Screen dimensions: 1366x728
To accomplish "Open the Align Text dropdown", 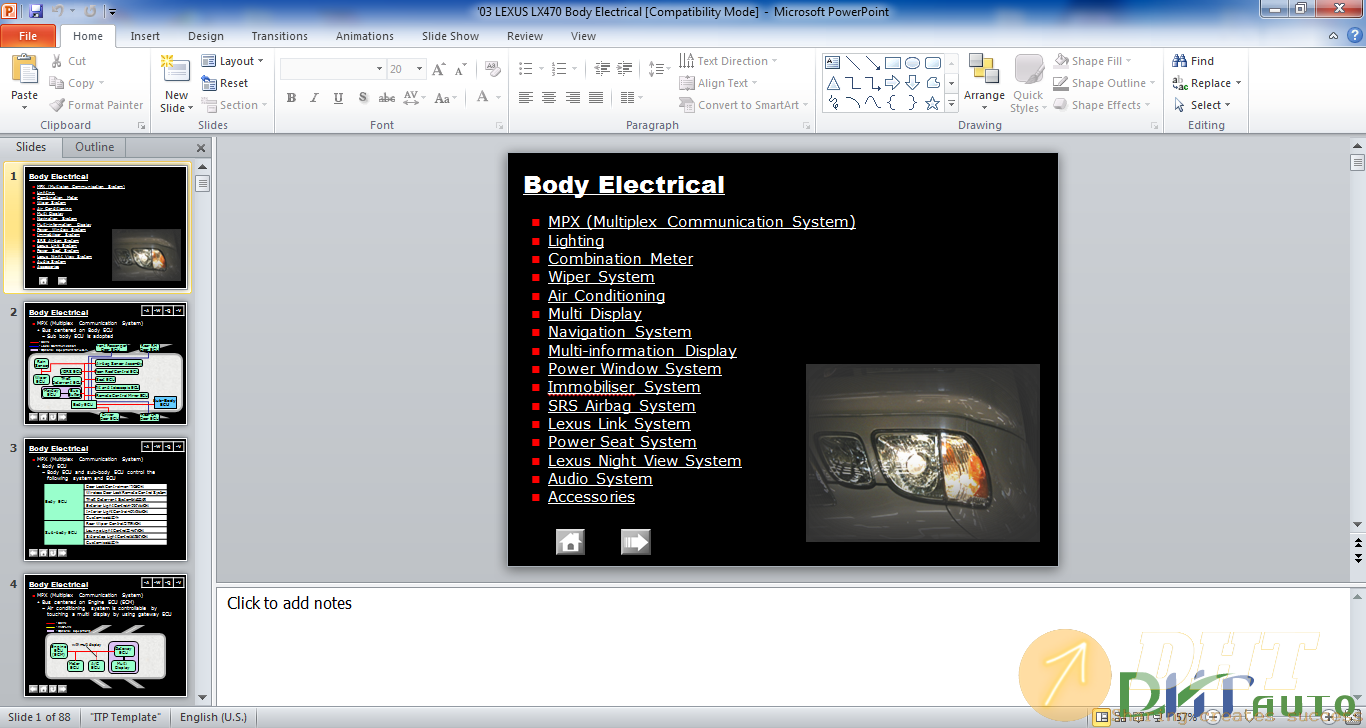I will (x=718, y=83).
